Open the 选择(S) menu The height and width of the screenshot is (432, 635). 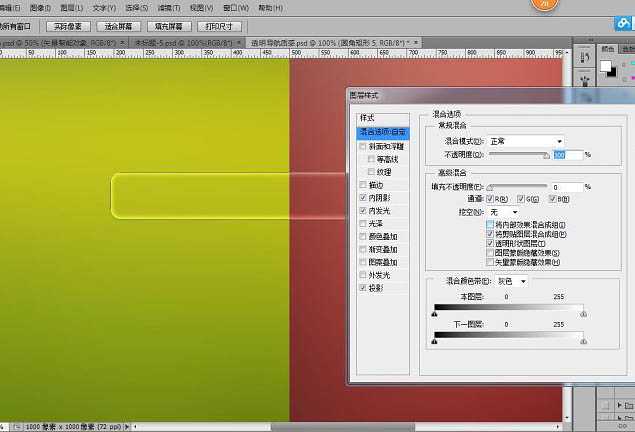point(136,8)
